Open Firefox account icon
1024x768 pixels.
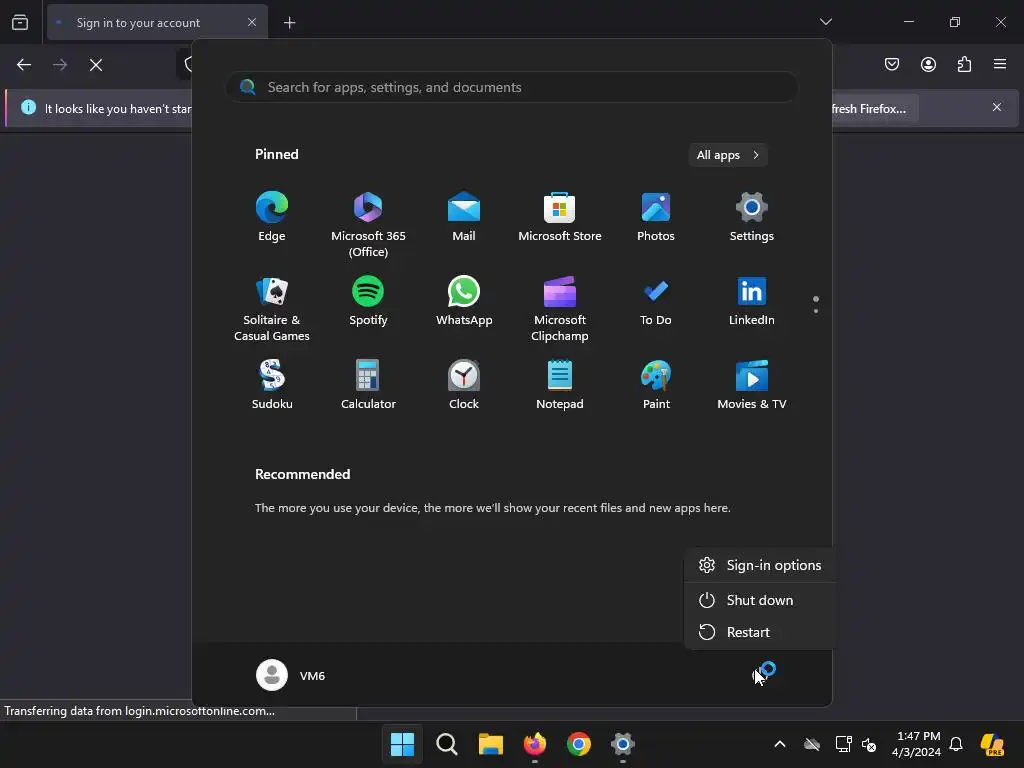tap(928, 64)
